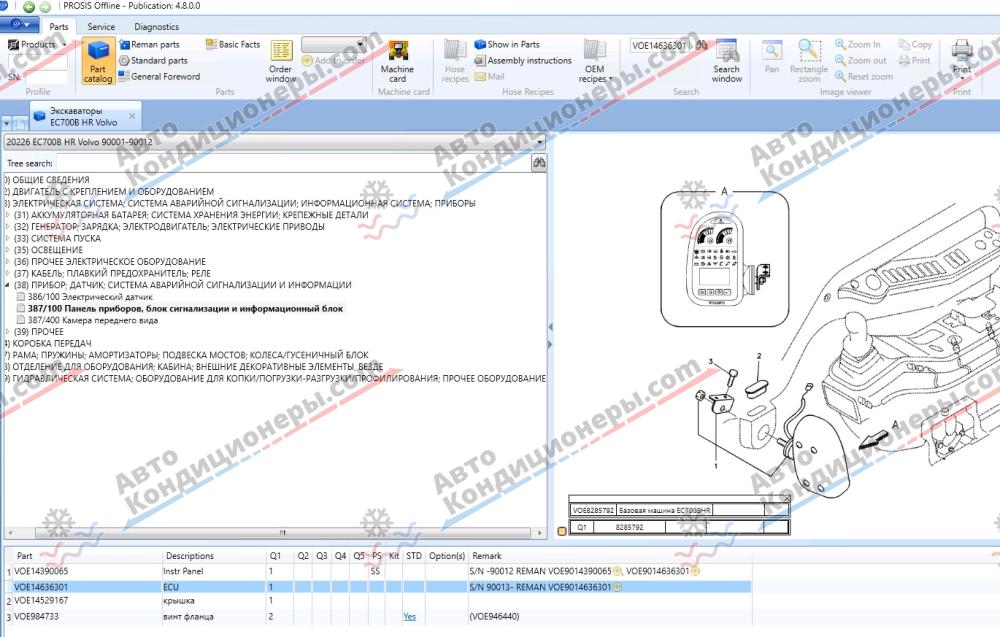Select part row VOE14636301 ECU
The height and width of the screenshot is (637, 1000).
[x=378, y=587]
